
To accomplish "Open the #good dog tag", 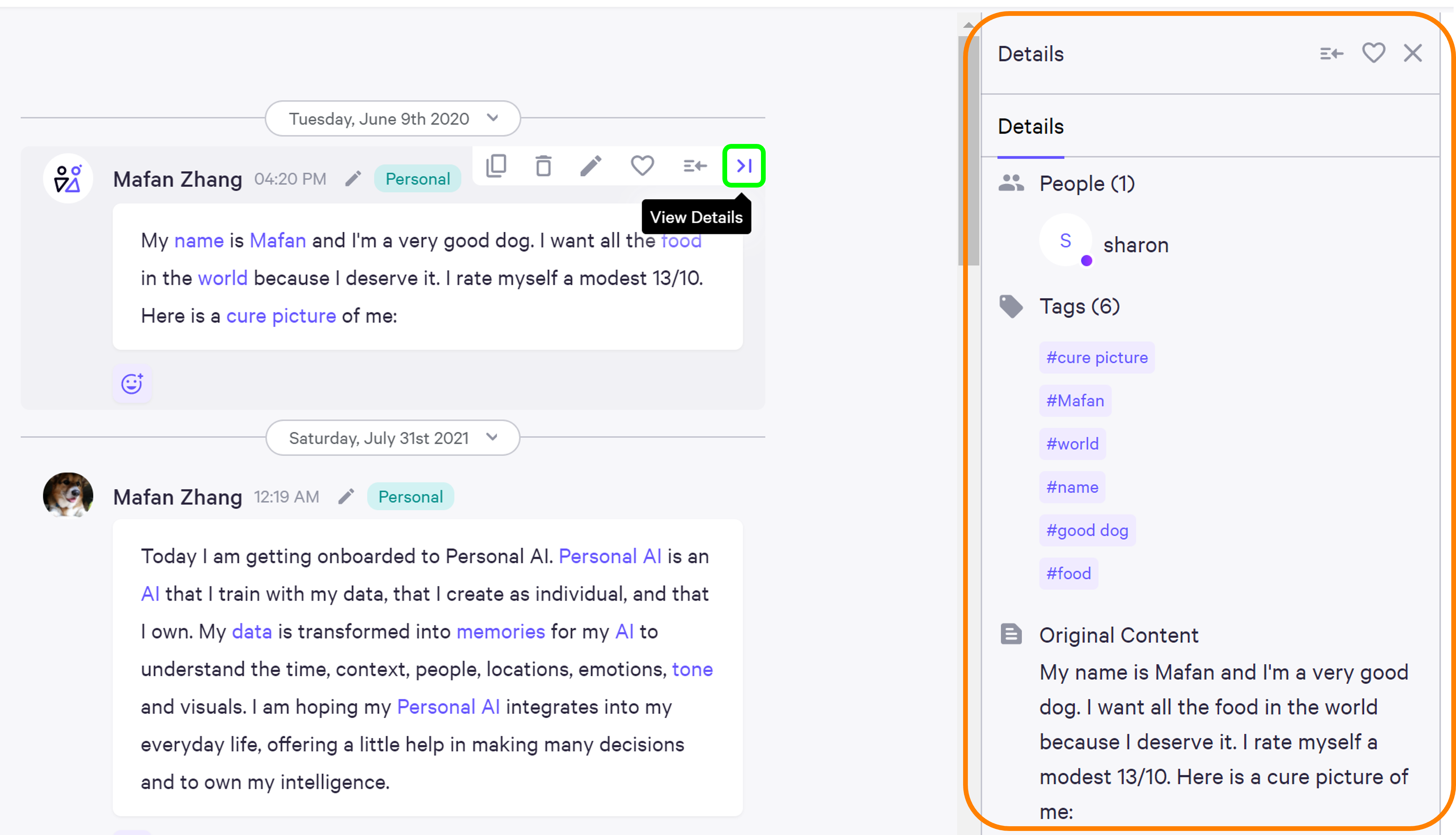I will click(x=1087, y=531).
